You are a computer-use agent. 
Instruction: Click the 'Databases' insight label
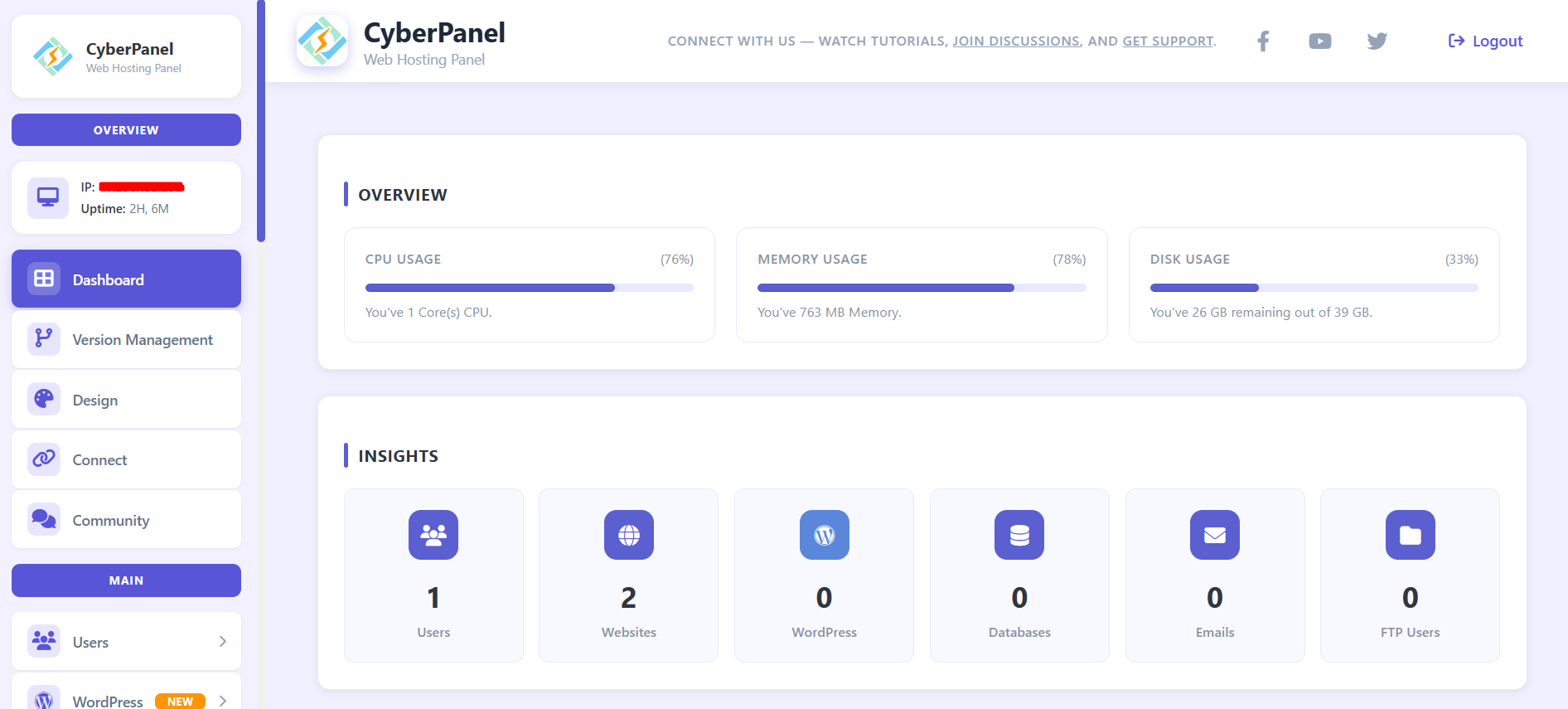(x=1019, y=632)
